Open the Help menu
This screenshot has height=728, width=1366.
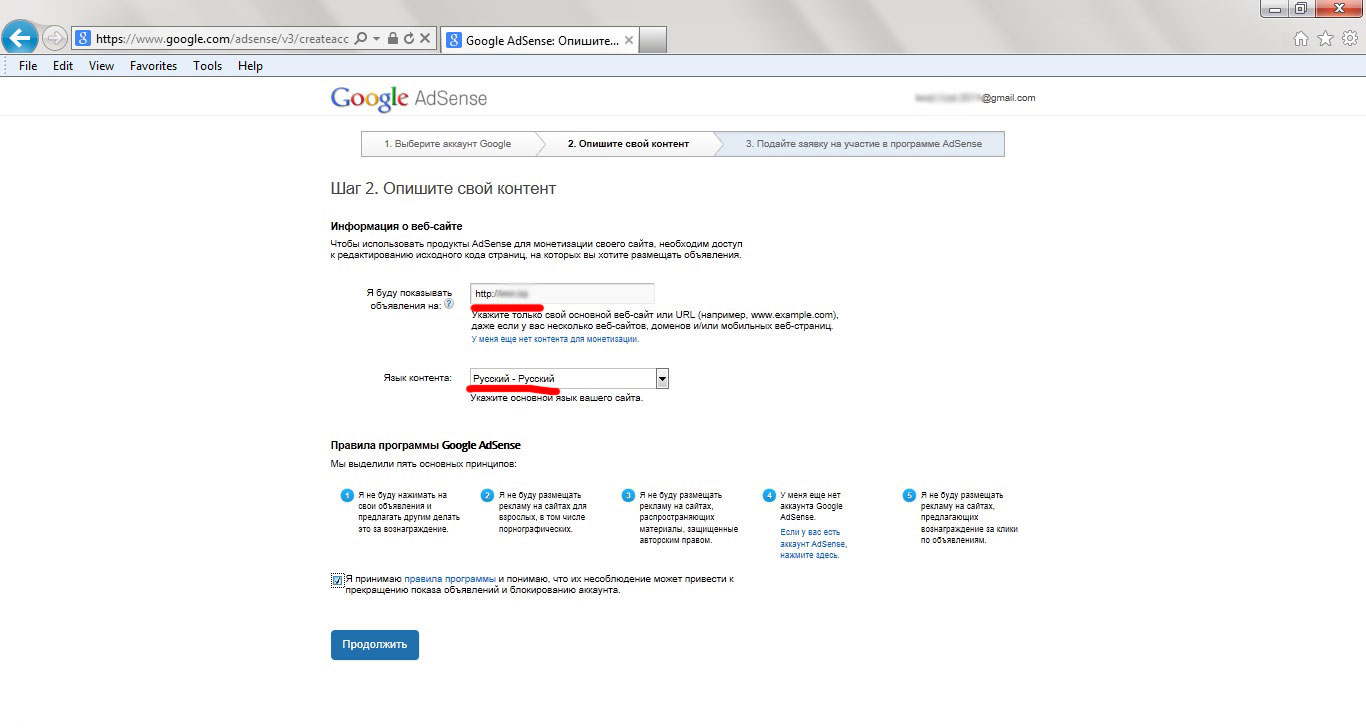coord(250,66)
